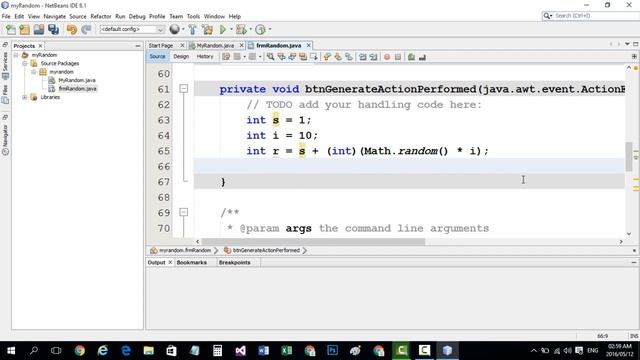Open Windows Start menu
The width and height of the screenshot is (640, 360).
pyautogui.click(x=11, y=351)
